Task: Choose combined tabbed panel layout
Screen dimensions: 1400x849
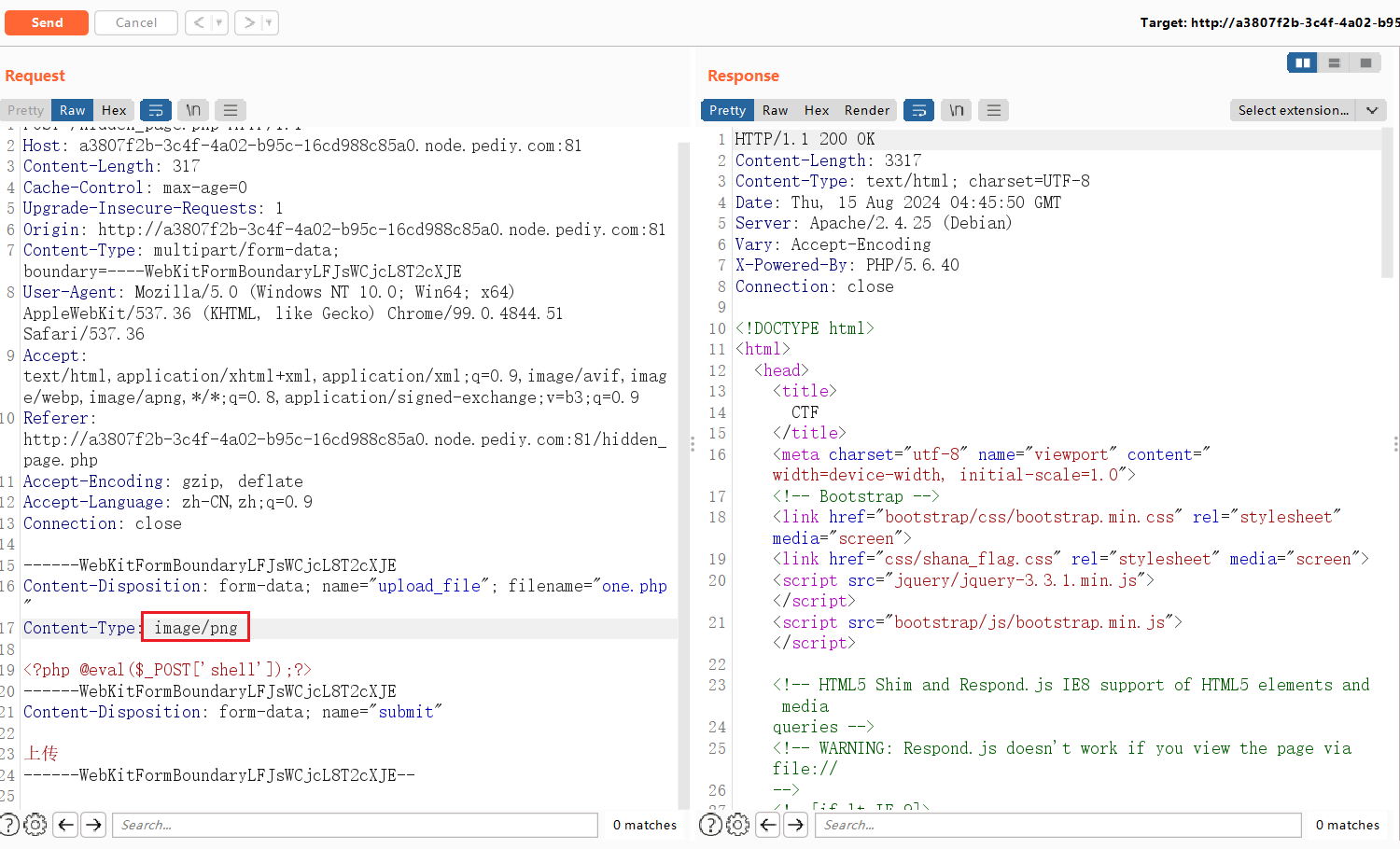Action: tap(1365, 63)
